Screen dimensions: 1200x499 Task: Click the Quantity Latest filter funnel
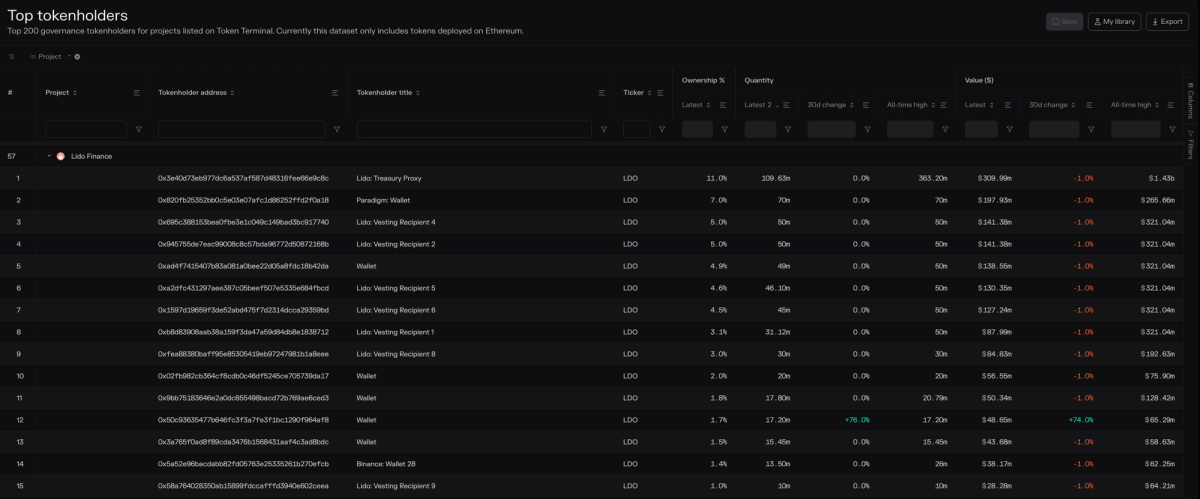pos(787,129)
